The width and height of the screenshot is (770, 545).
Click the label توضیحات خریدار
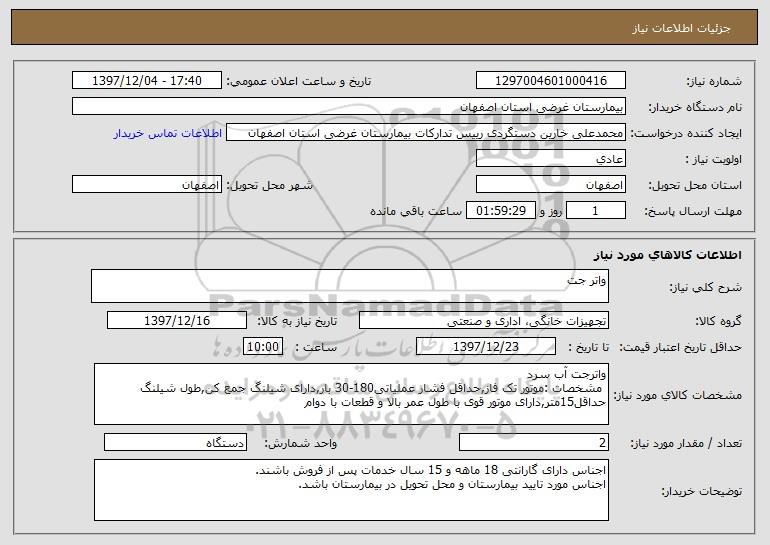pos(701,491)
